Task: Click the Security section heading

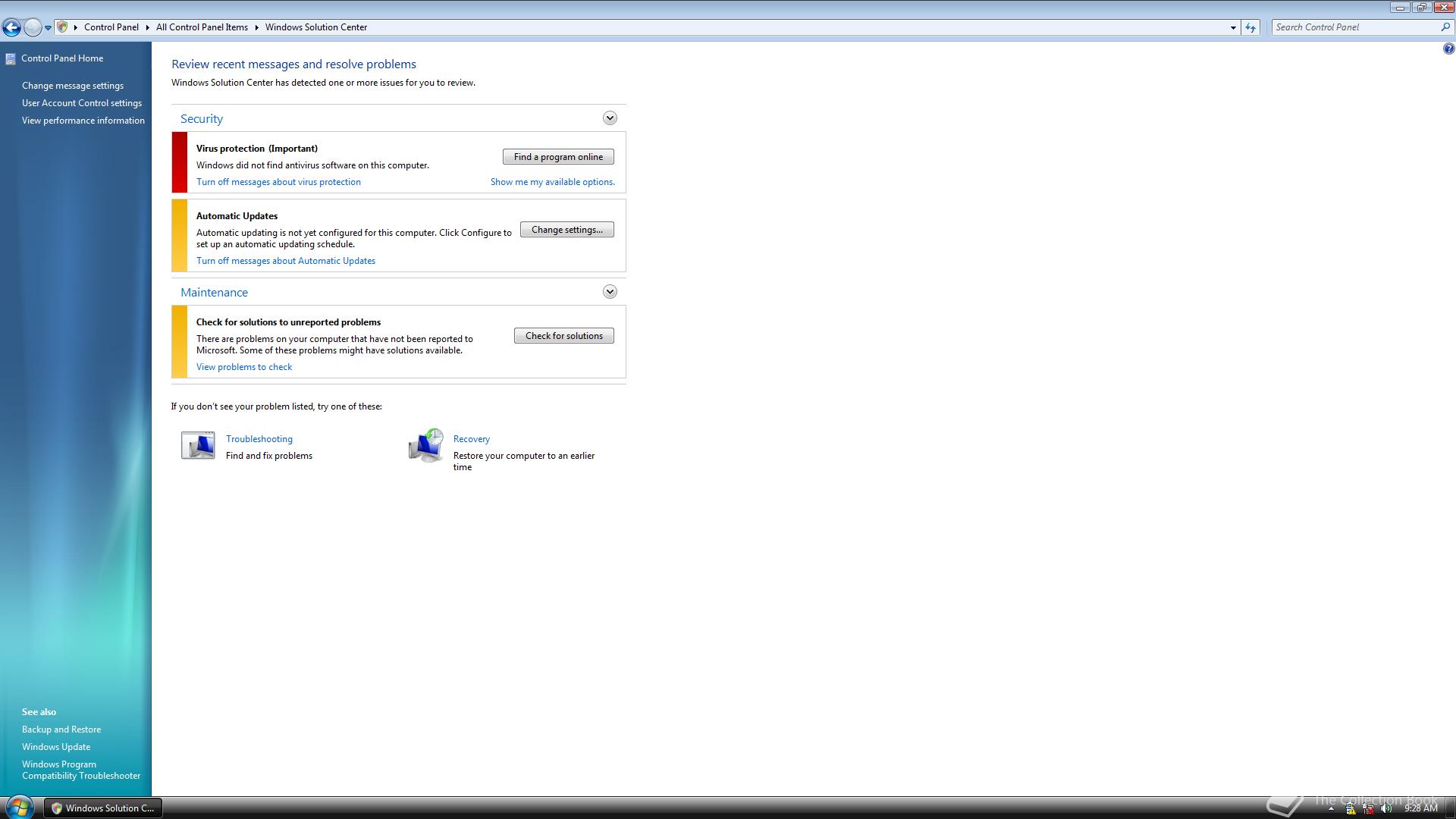Action: coord(202,119)
